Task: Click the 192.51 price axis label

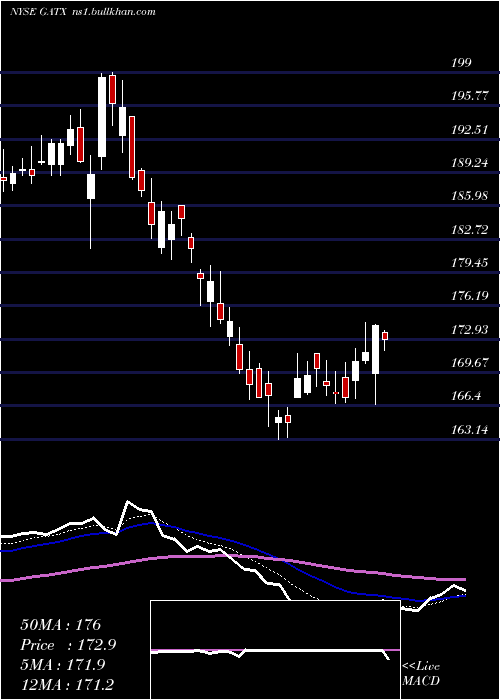Action: pos(470,129)
